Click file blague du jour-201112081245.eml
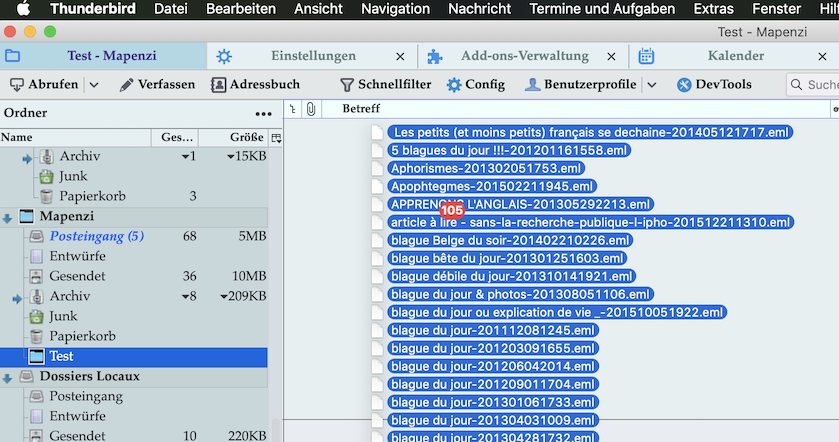The height and width of the screenshot is (442, 839). (493, 331)
